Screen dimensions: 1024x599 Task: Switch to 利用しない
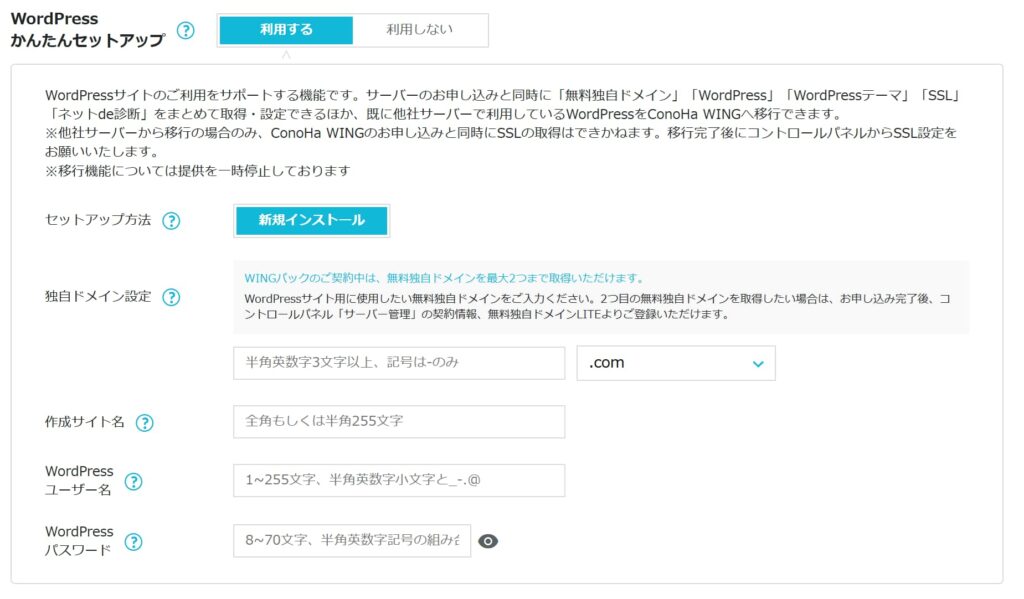(420, 30)
